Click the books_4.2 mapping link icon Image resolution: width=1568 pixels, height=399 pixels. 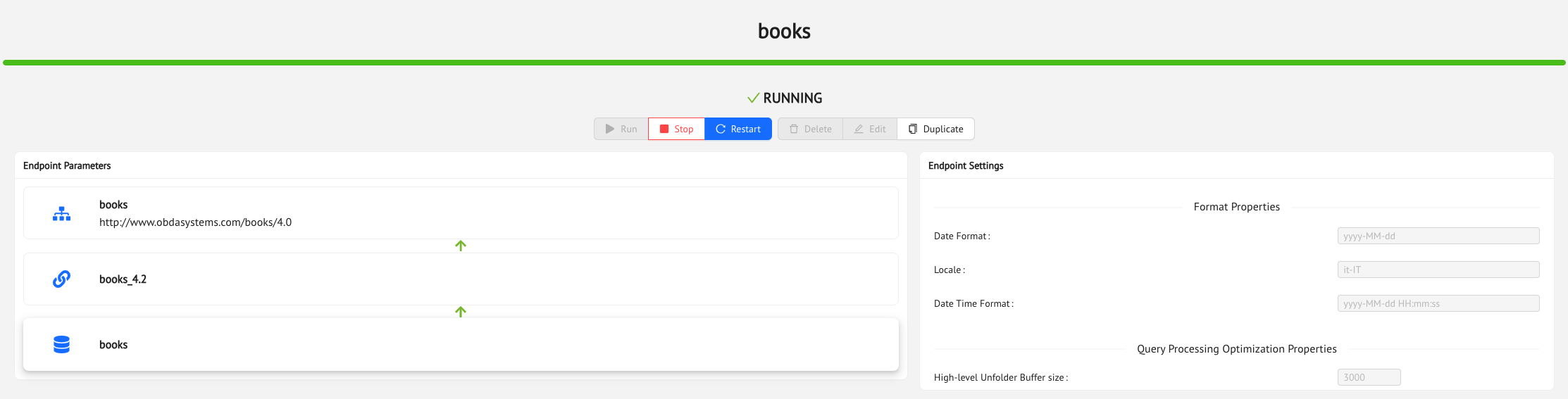pyautogui.click(x=61, y=279)
